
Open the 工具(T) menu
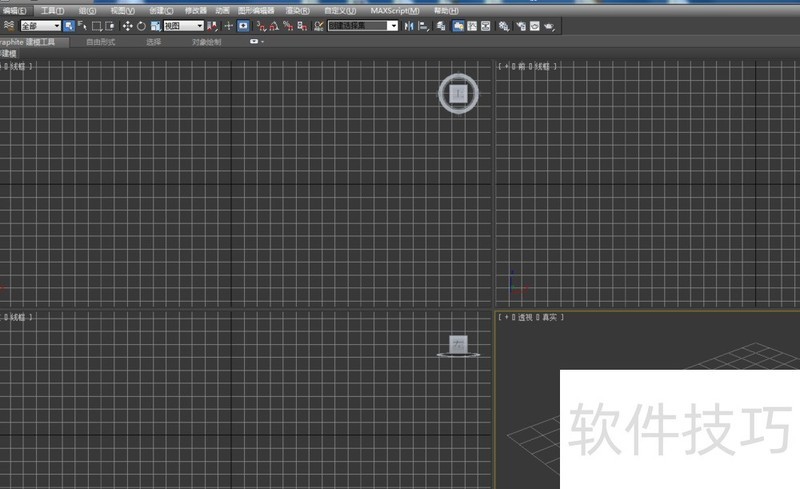coord(52,10)
